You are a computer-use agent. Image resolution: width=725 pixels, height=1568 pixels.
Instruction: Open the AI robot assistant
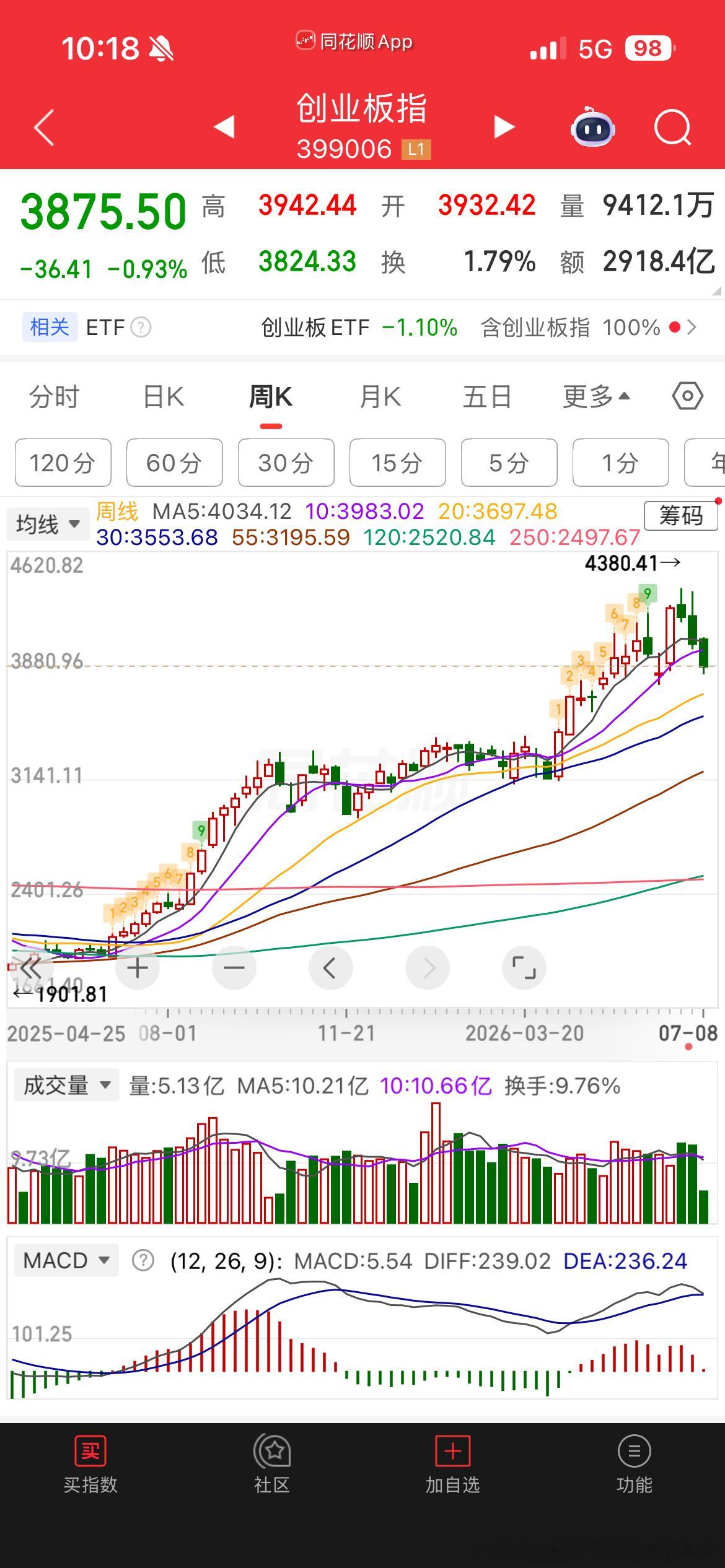tap(592, 127)
